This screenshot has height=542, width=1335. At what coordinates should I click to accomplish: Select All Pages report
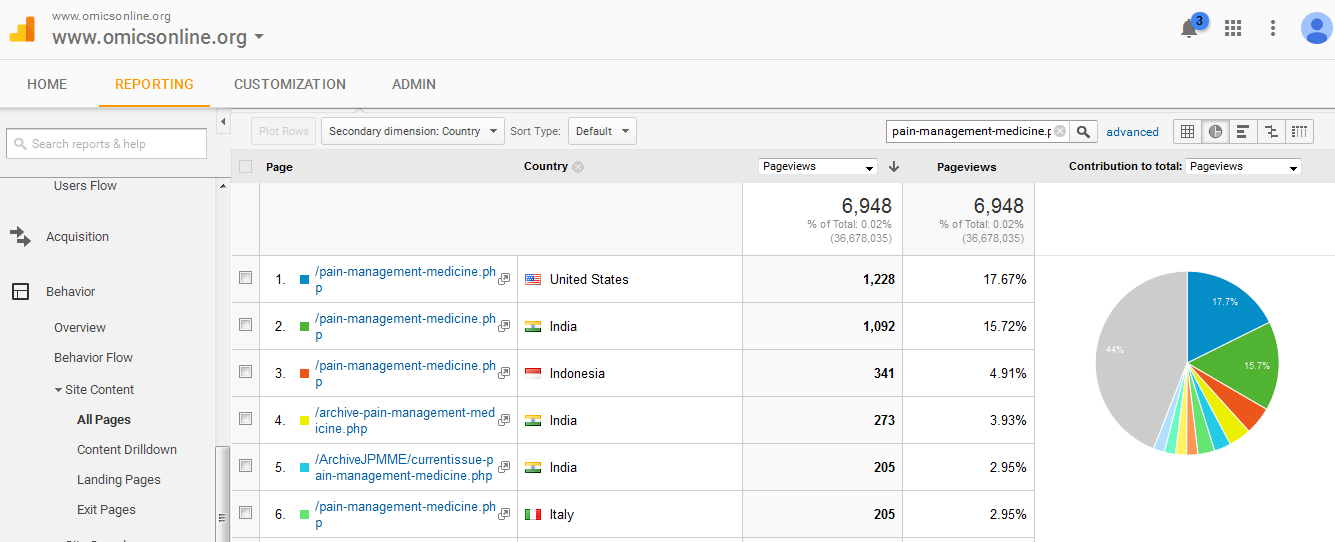click(104, 420)
